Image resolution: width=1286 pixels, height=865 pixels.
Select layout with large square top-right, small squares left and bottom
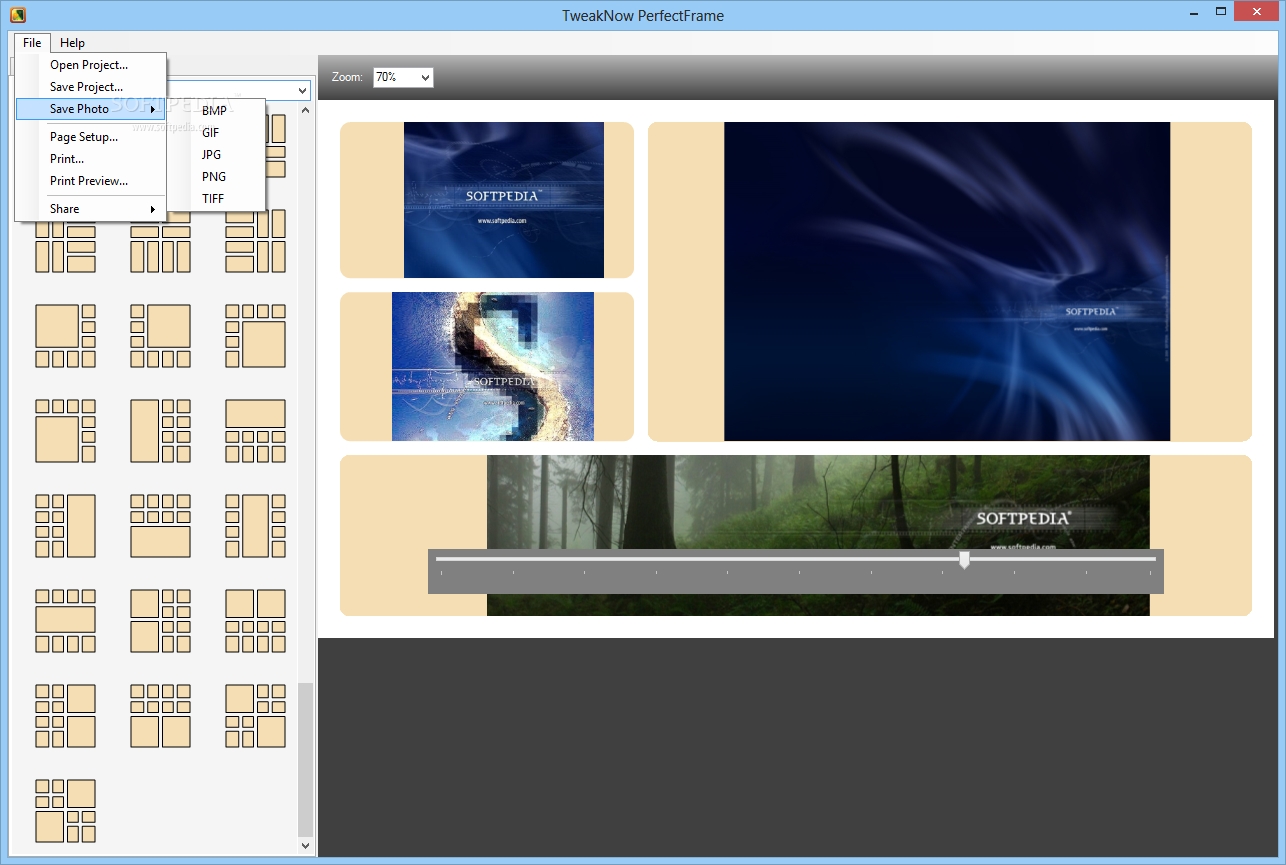pyautogui.click(x=160, y=336)
